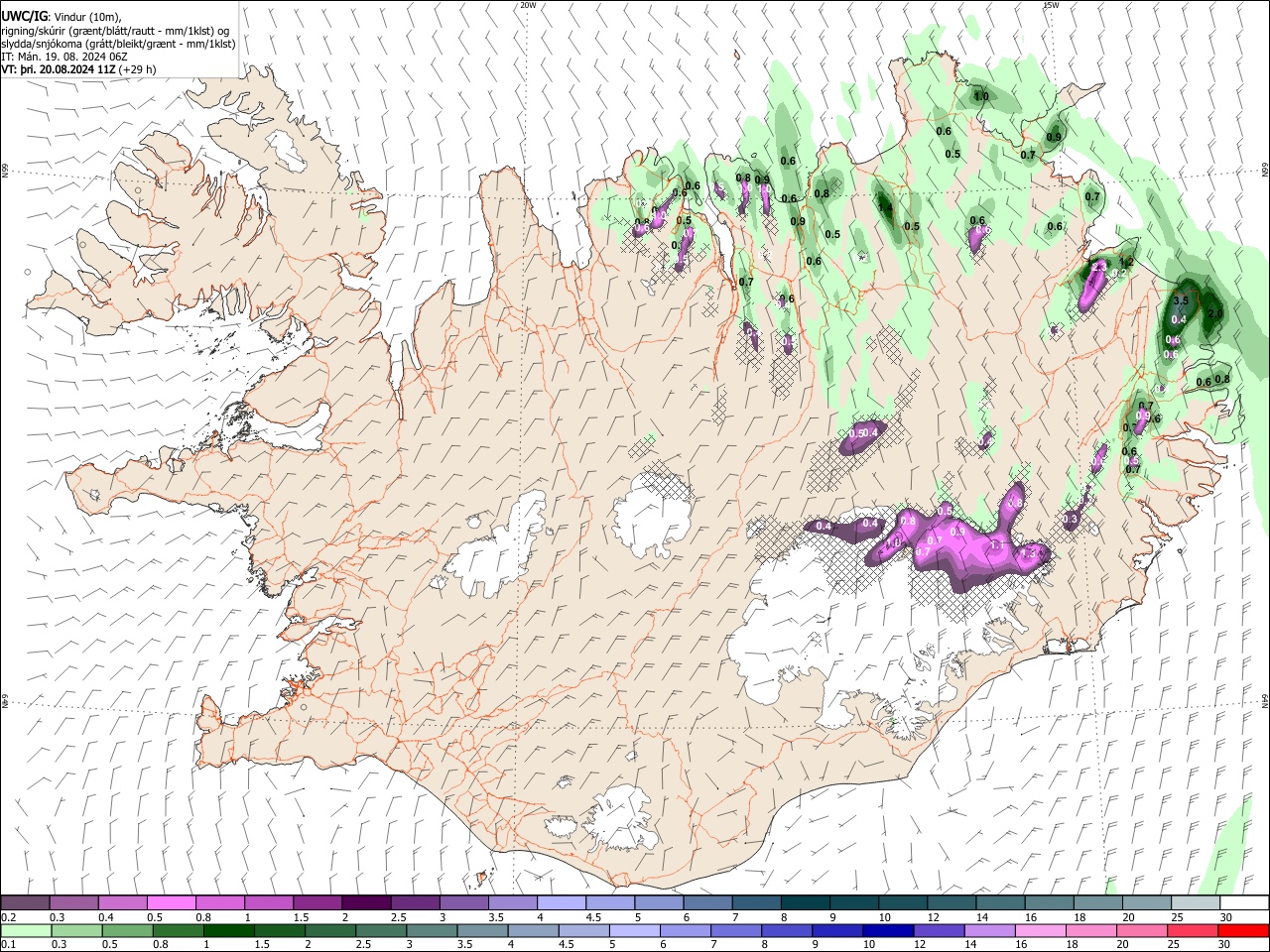Click the darkest purple swatch after 2 in the top legend row
1270x952 pixels.
(x=366, y=903)
